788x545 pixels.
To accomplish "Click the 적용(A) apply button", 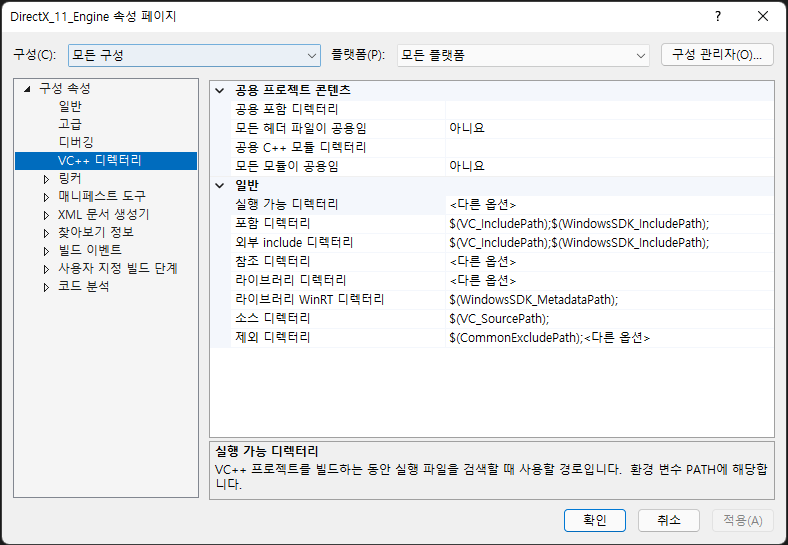I will (743, 520).
